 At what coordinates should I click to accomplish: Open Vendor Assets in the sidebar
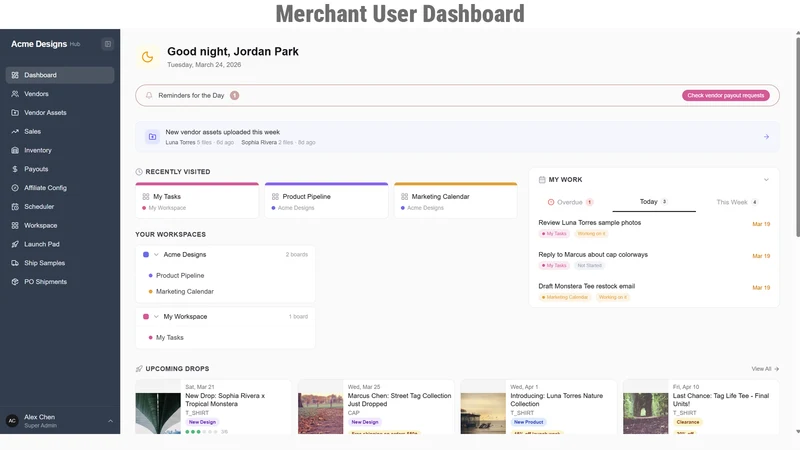(60, 113)
